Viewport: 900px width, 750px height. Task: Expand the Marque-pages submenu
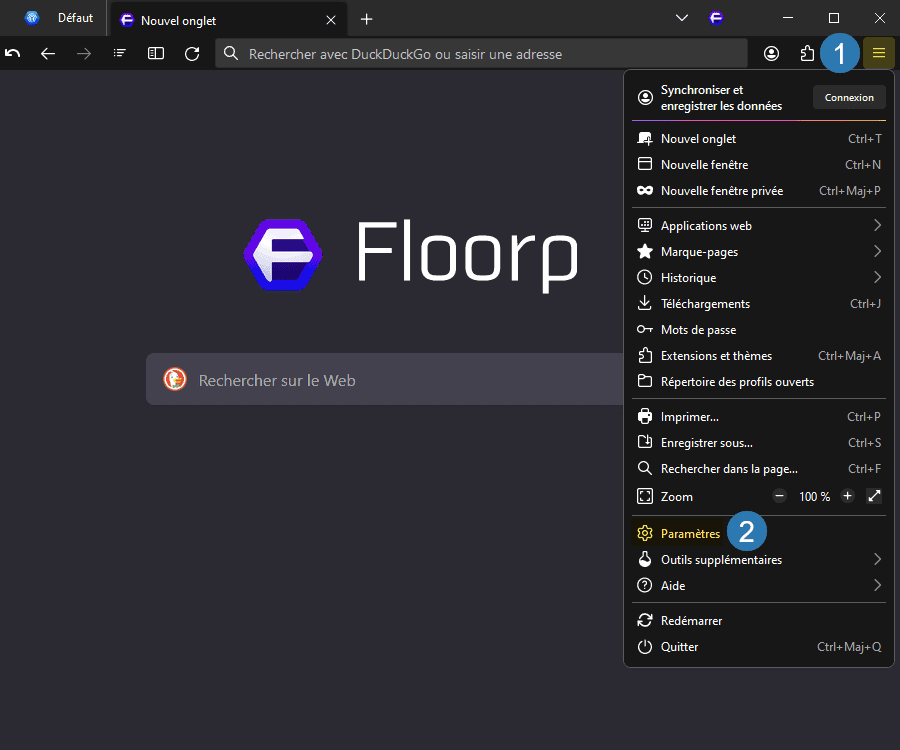[759, 251]
